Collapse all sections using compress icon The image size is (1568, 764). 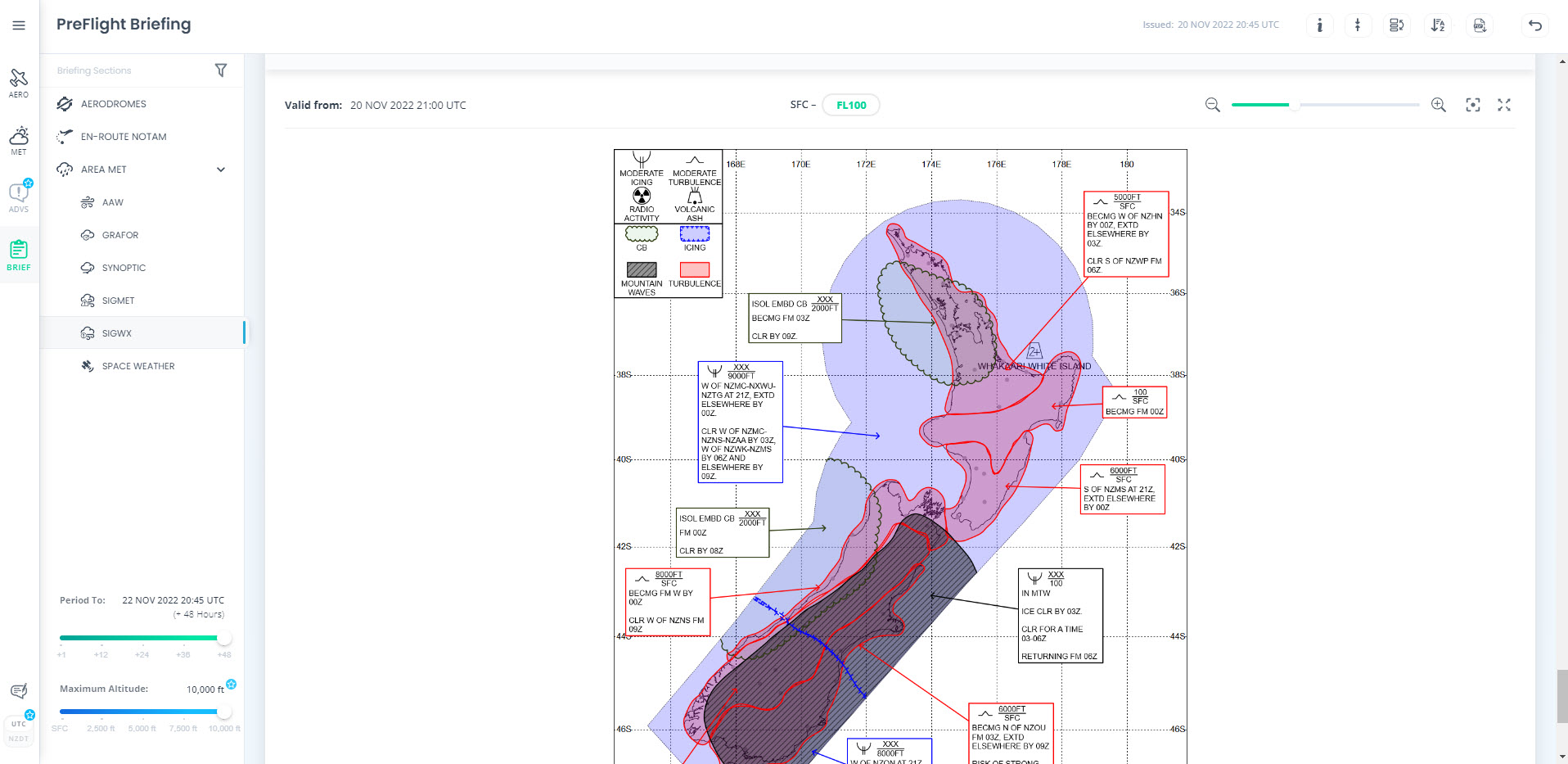pos(1358,25)
